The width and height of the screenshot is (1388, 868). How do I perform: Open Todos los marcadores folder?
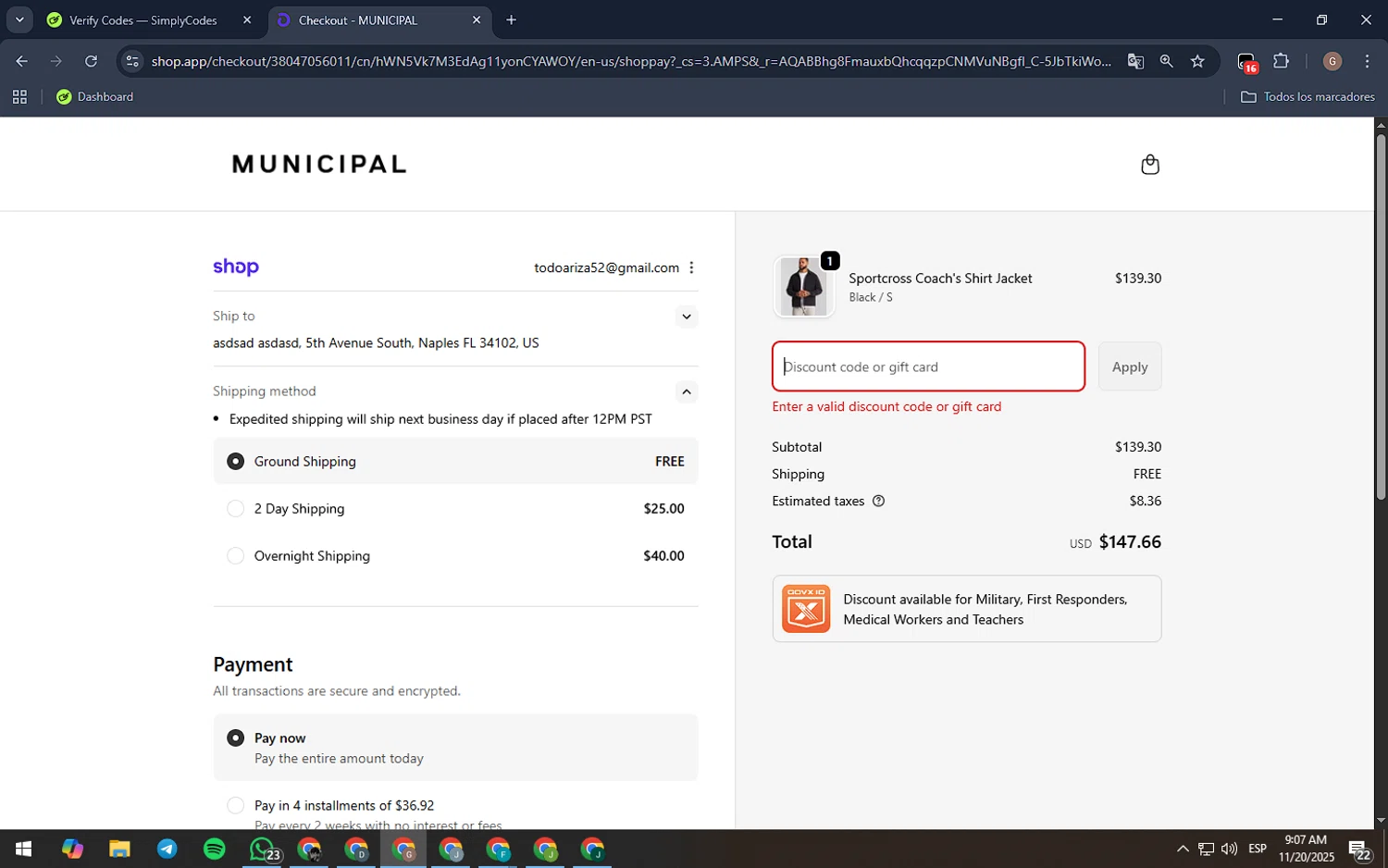pyautogui.click(x=1307, y=96)
